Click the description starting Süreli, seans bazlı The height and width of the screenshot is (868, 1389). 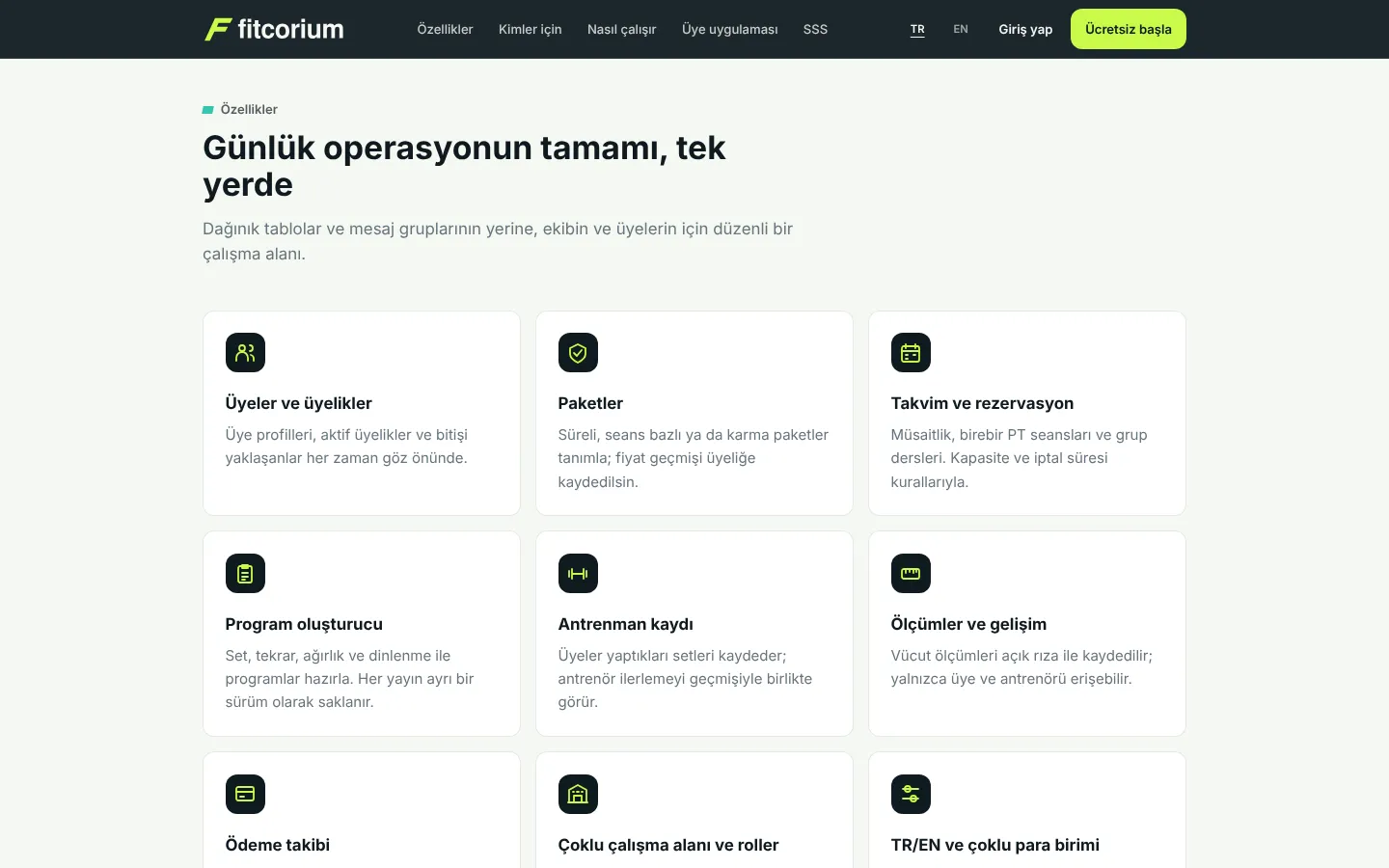(x=693, y=458)
